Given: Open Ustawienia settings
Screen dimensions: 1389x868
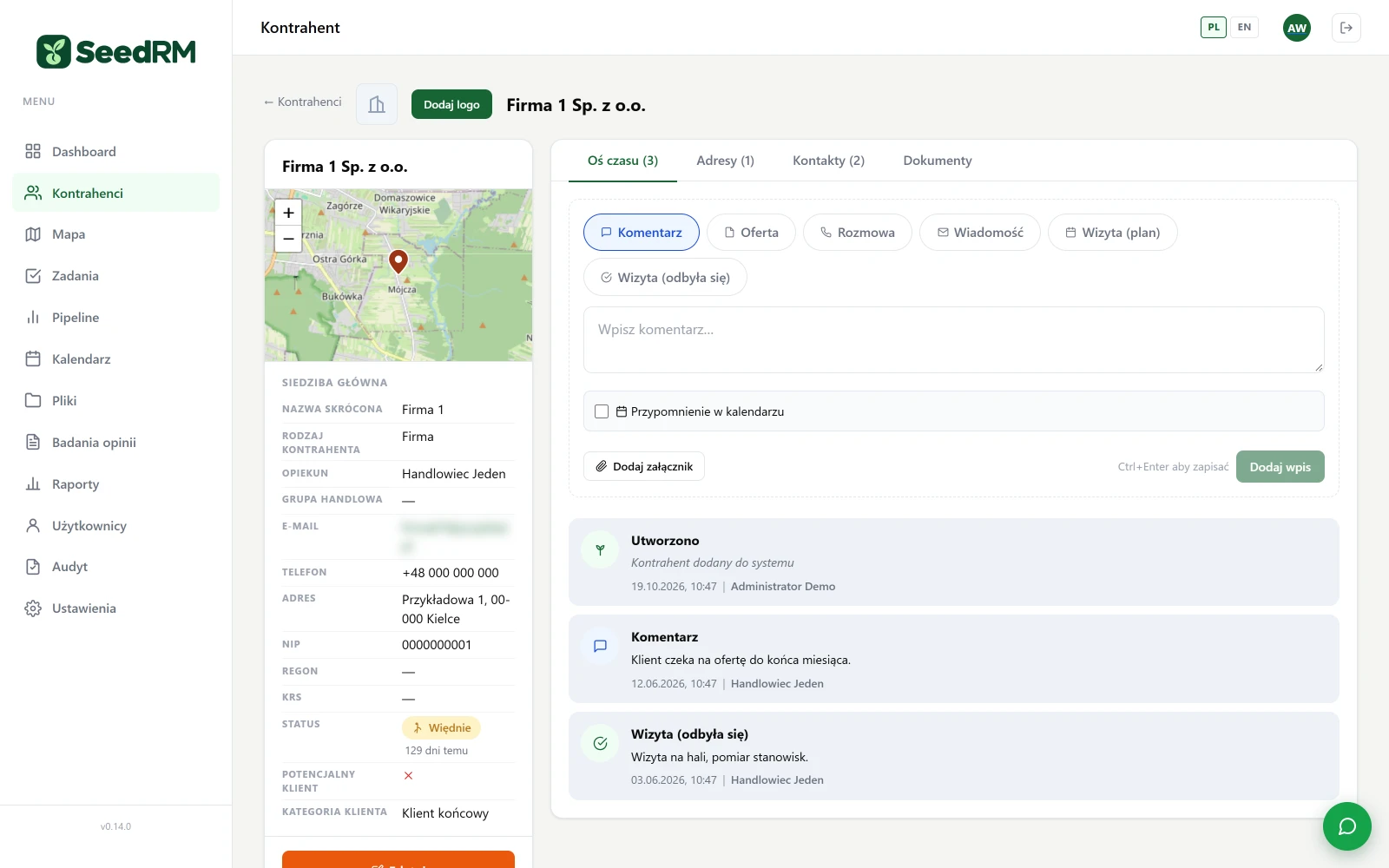Looking at the screenshot, I should 115,608.
